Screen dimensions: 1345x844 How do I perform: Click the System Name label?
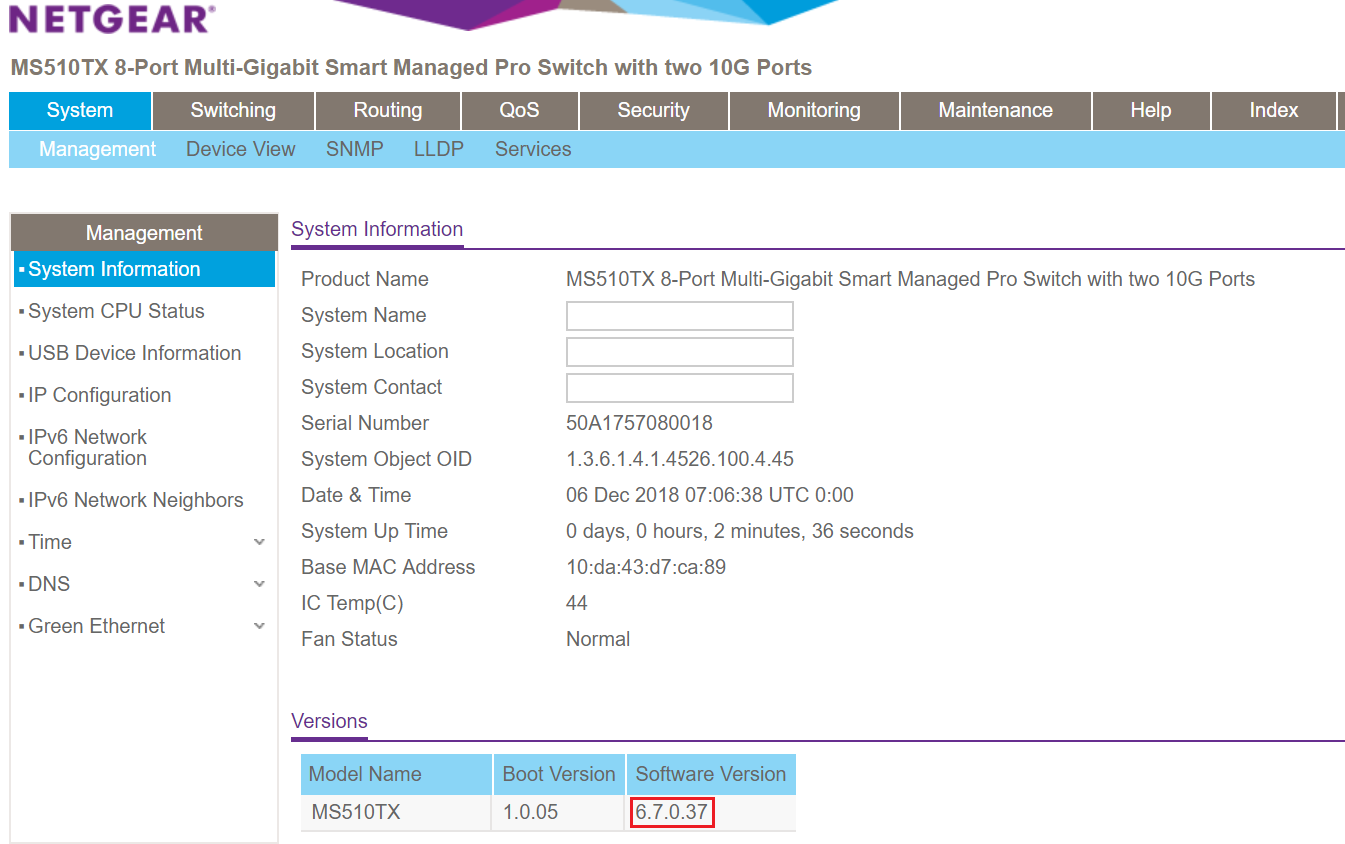(364, 315)
